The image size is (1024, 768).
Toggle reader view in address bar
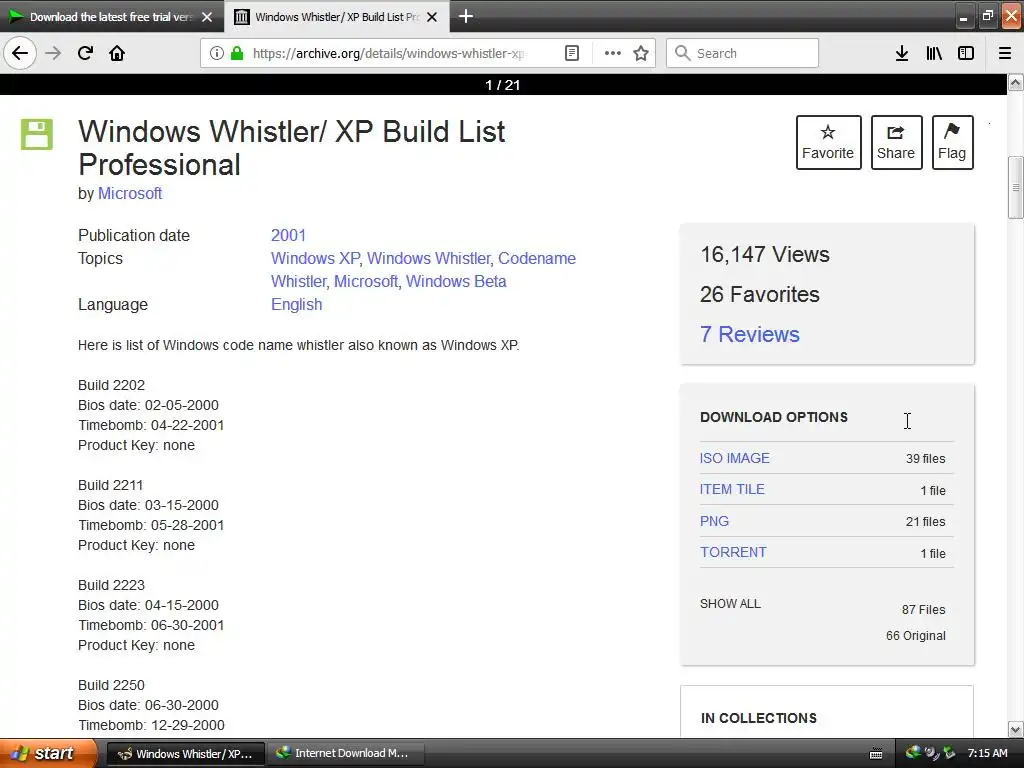point(571,53)
